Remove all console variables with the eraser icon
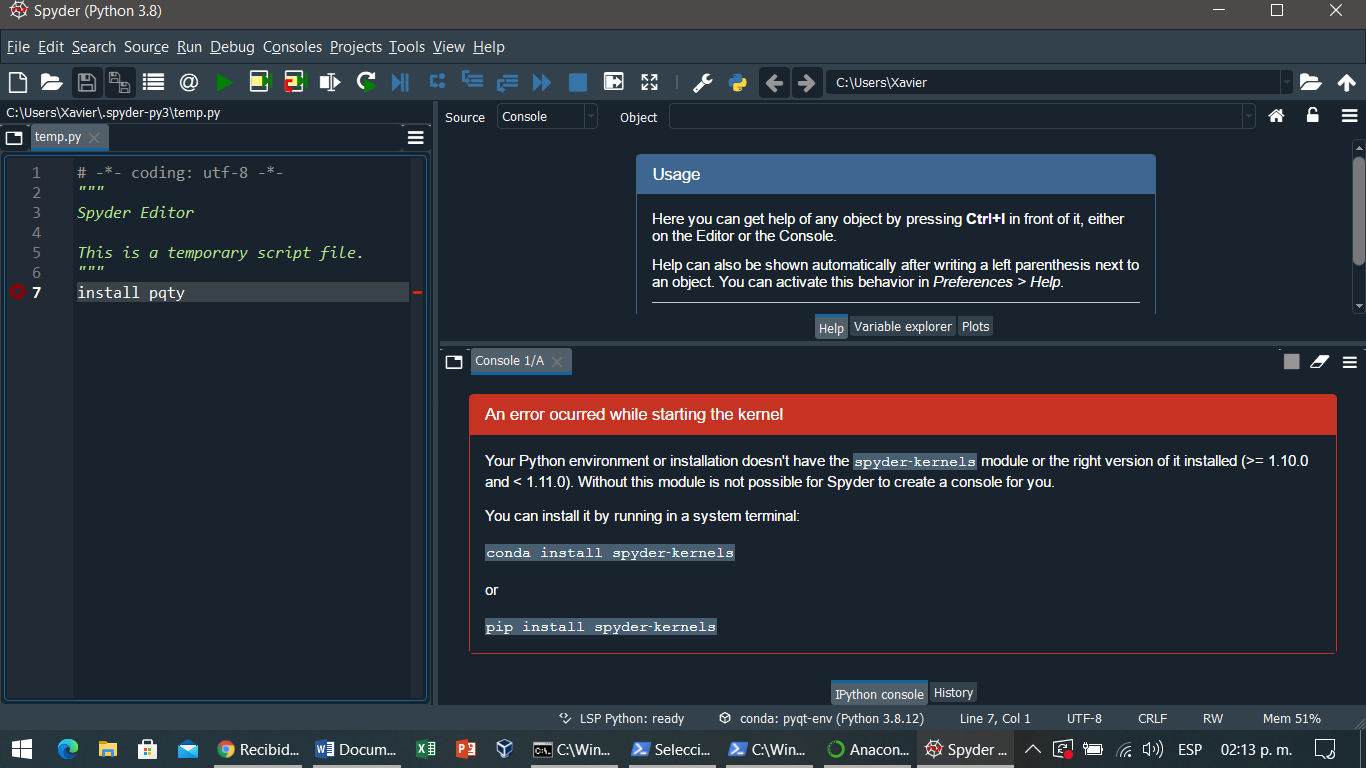The width and height of the screenshot is (1366, 768). 1319,361
